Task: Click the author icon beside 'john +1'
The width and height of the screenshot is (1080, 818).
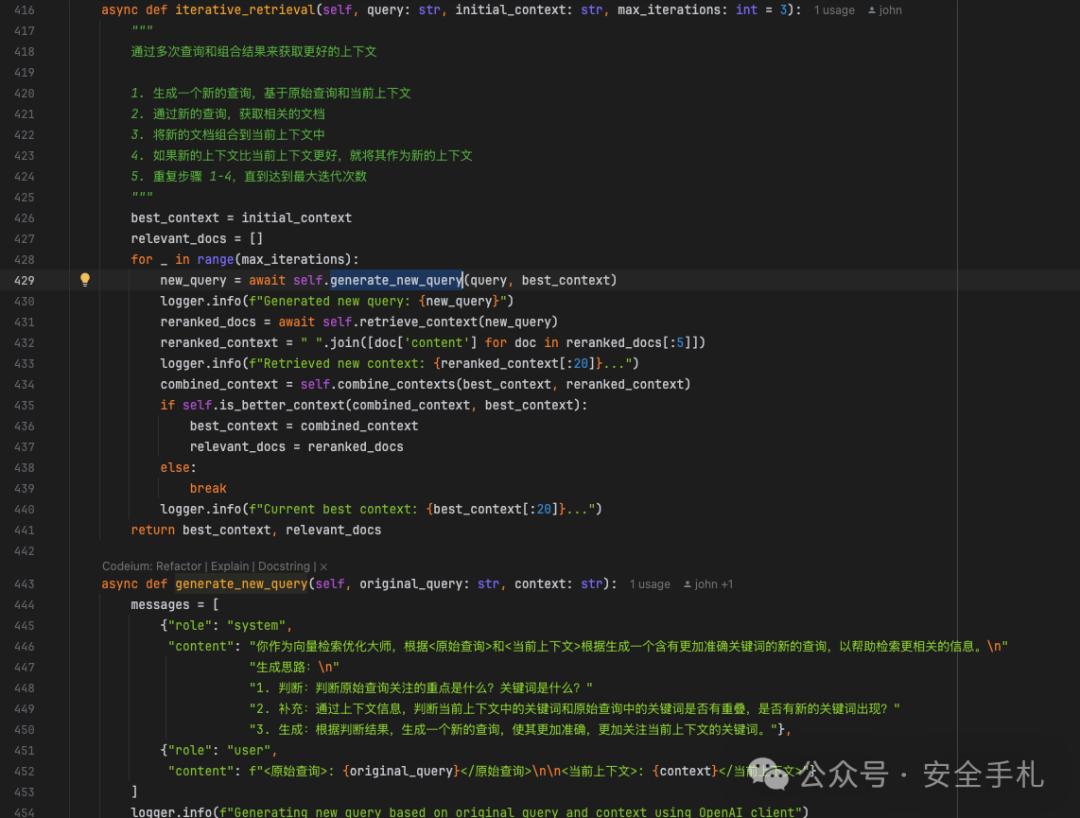Action: 687,584
